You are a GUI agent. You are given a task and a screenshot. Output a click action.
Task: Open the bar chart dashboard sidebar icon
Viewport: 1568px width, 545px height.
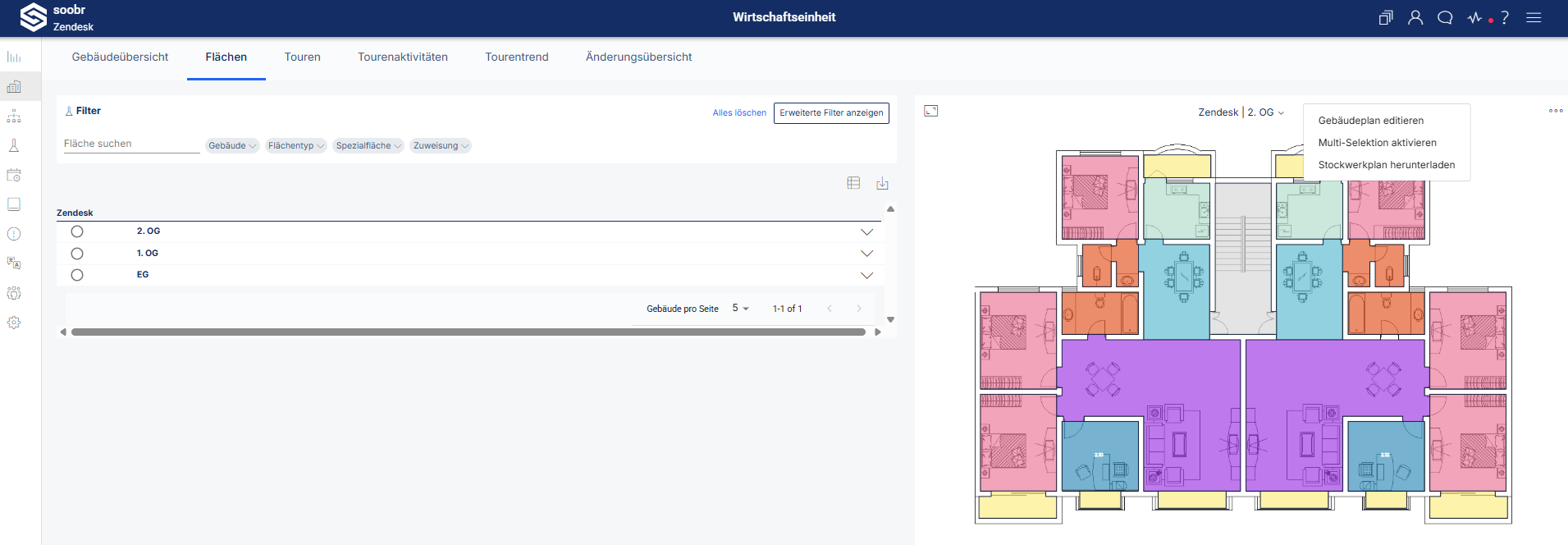coord(14,57)
